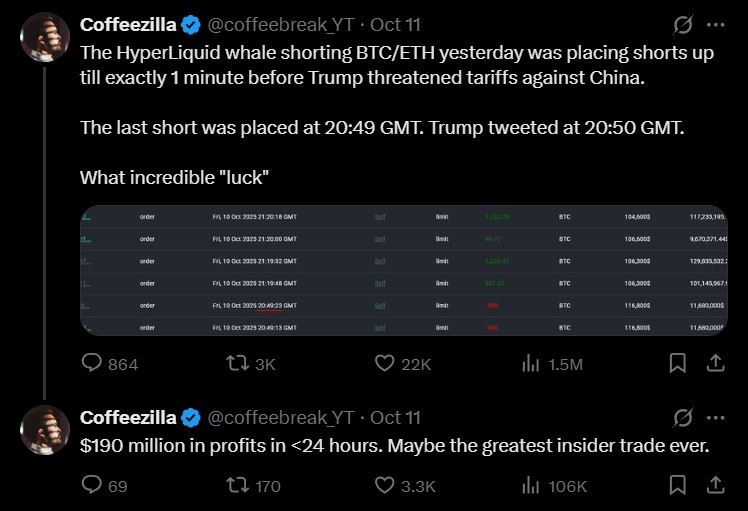Viewport: 748px width, 511px height.
Task: Retweet the HyperLiquid whale tweet
Action: click(x=240, y=364)
